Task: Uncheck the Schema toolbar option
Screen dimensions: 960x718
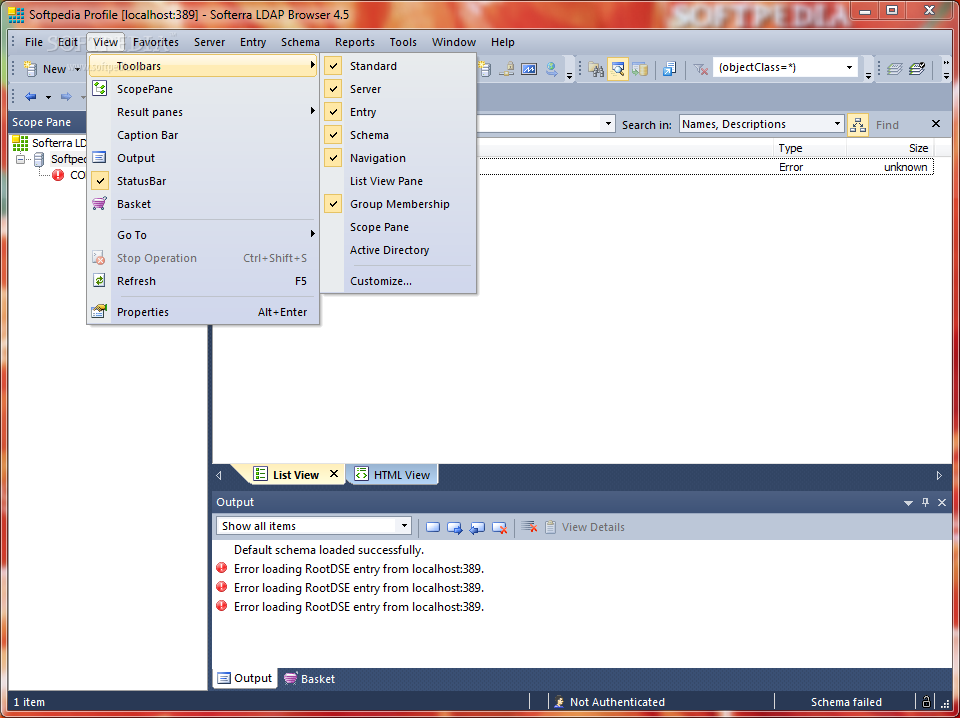Action: tap(398, 135)
